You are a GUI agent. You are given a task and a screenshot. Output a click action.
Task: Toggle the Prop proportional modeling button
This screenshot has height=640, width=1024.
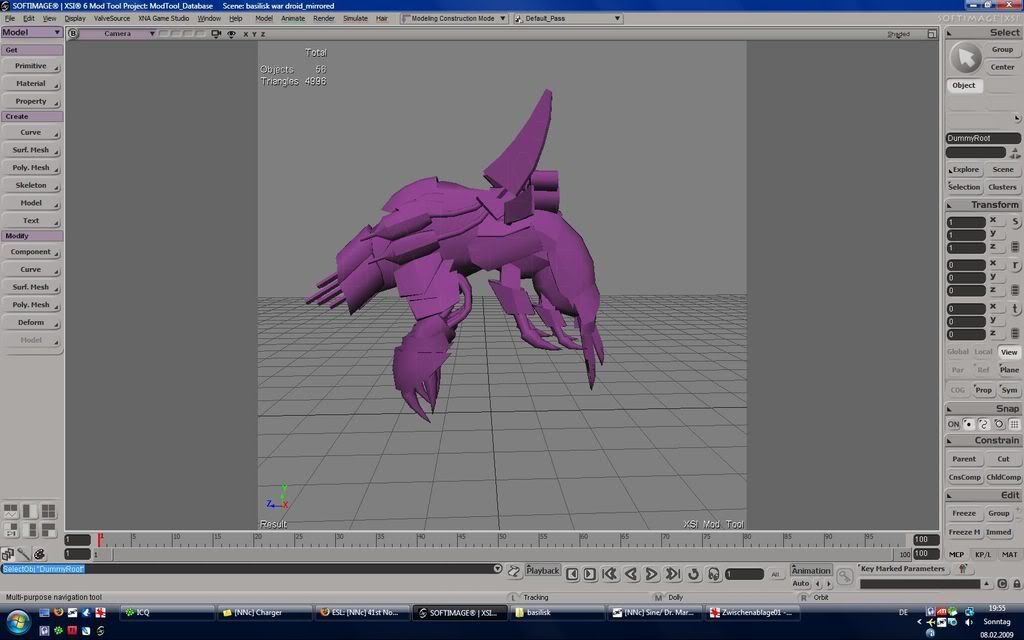click(x=984, y=390)
